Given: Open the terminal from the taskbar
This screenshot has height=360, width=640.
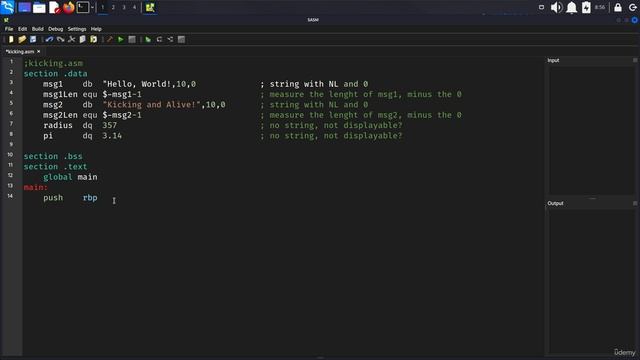Looking at the screenshot, I should coord(83,7).
